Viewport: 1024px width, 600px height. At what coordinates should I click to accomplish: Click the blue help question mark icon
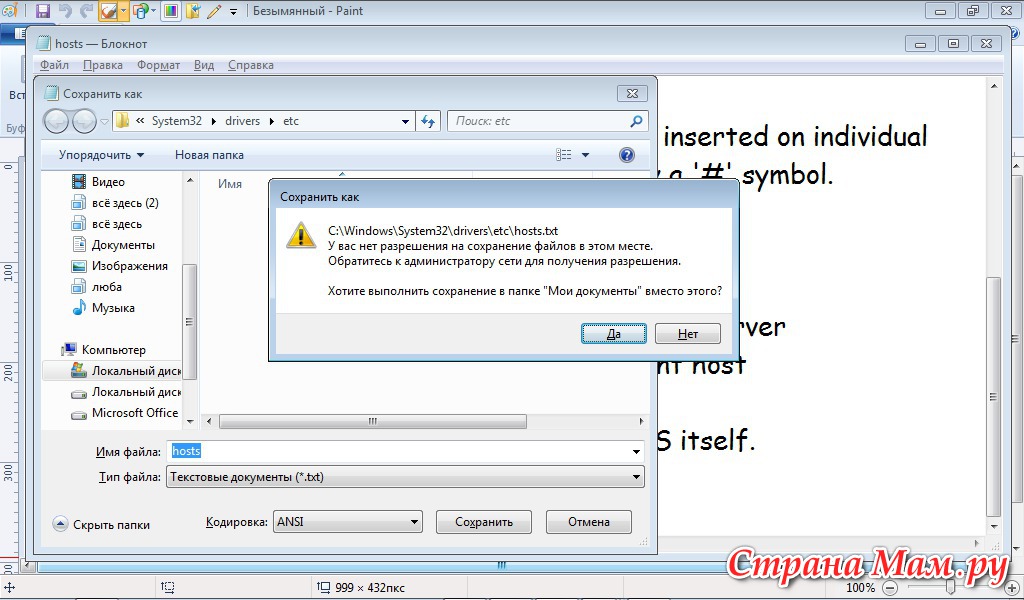pos(626,155)
